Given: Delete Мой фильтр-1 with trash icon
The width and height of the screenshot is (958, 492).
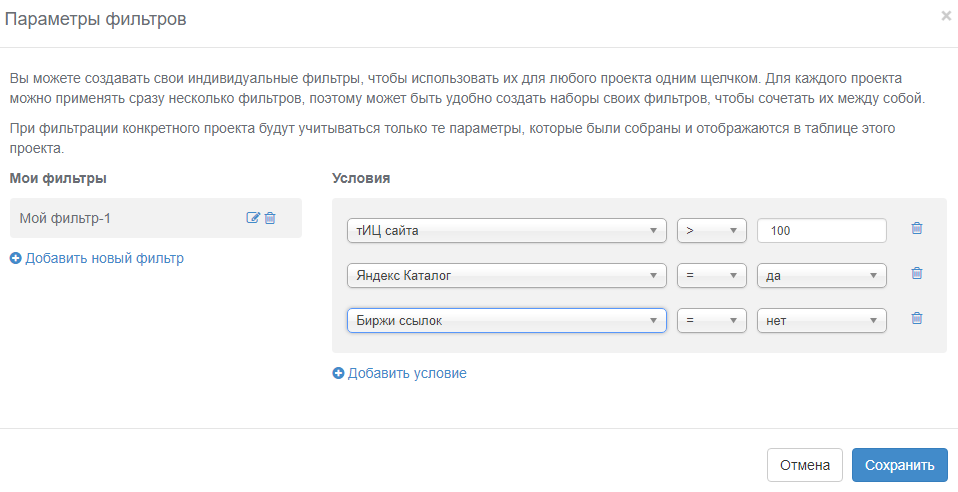Looking at the screenshot, I should (x=270, y=218).
